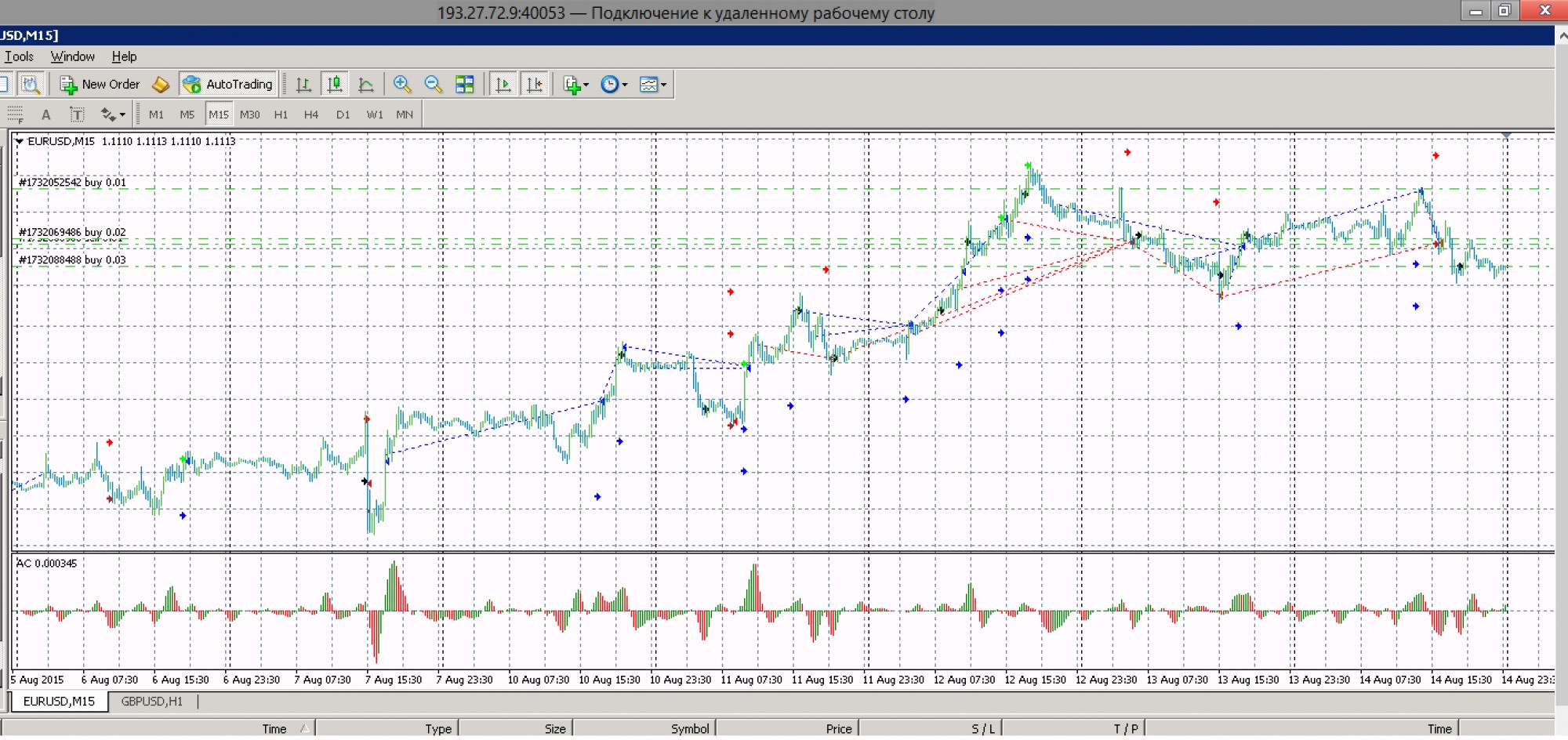Open the Periods clock dropdown
1568x740 pixels.
[x=614, y=85]
